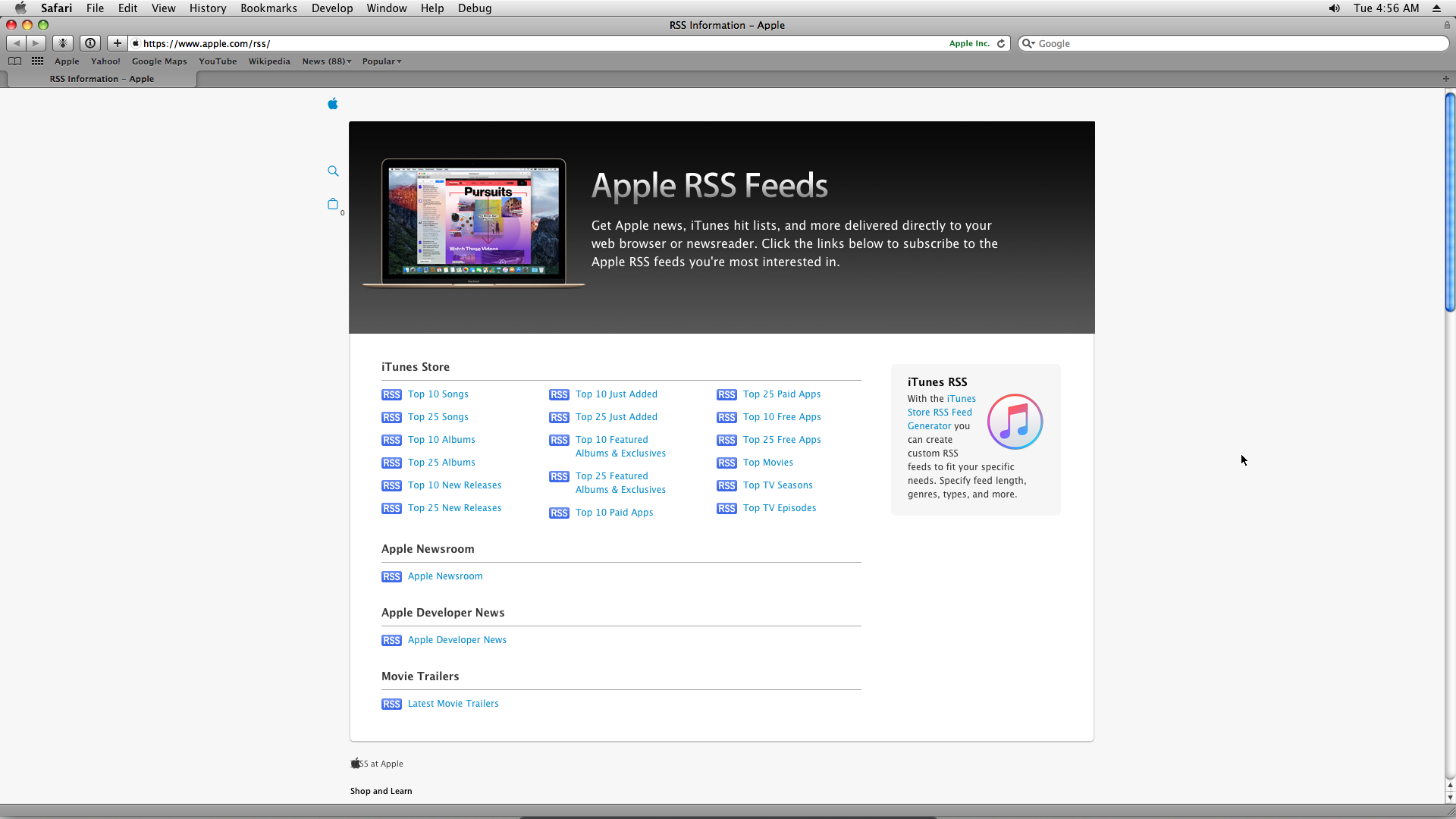Click the YouTube bookmark
The height and width of the screenshot is (819, 1456).
click(x=218, y=61)
